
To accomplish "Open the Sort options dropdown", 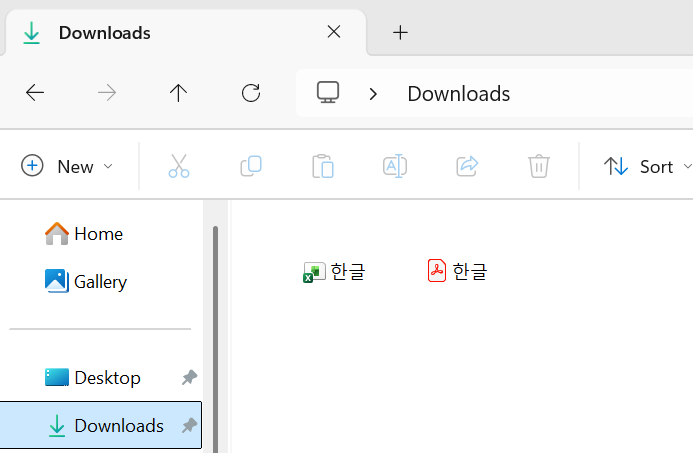I will (x=648, y=166).
